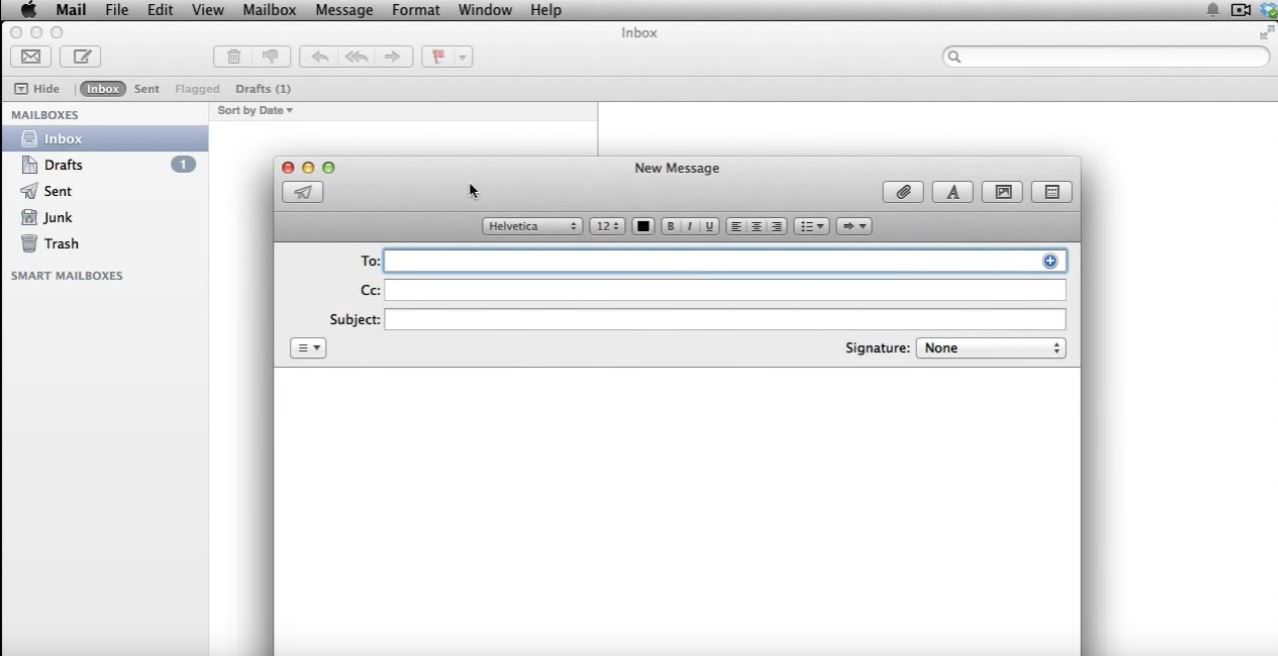Click the Get Mail envelope icon
The height and width of the screenshot is (656, 1278).
pyautogui.click(x=31, y=57)
